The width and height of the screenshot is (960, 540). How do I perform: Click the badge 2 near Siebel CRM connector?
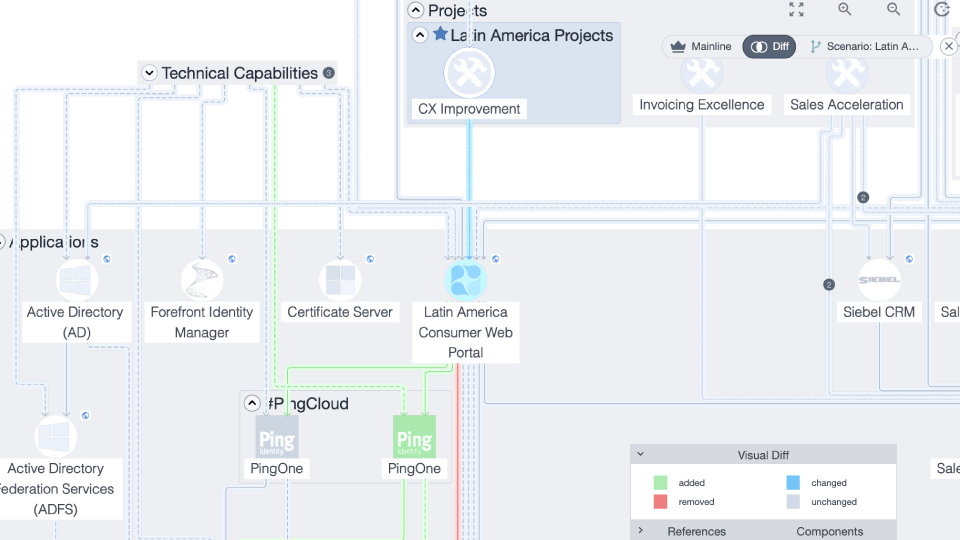pos(829,285)
